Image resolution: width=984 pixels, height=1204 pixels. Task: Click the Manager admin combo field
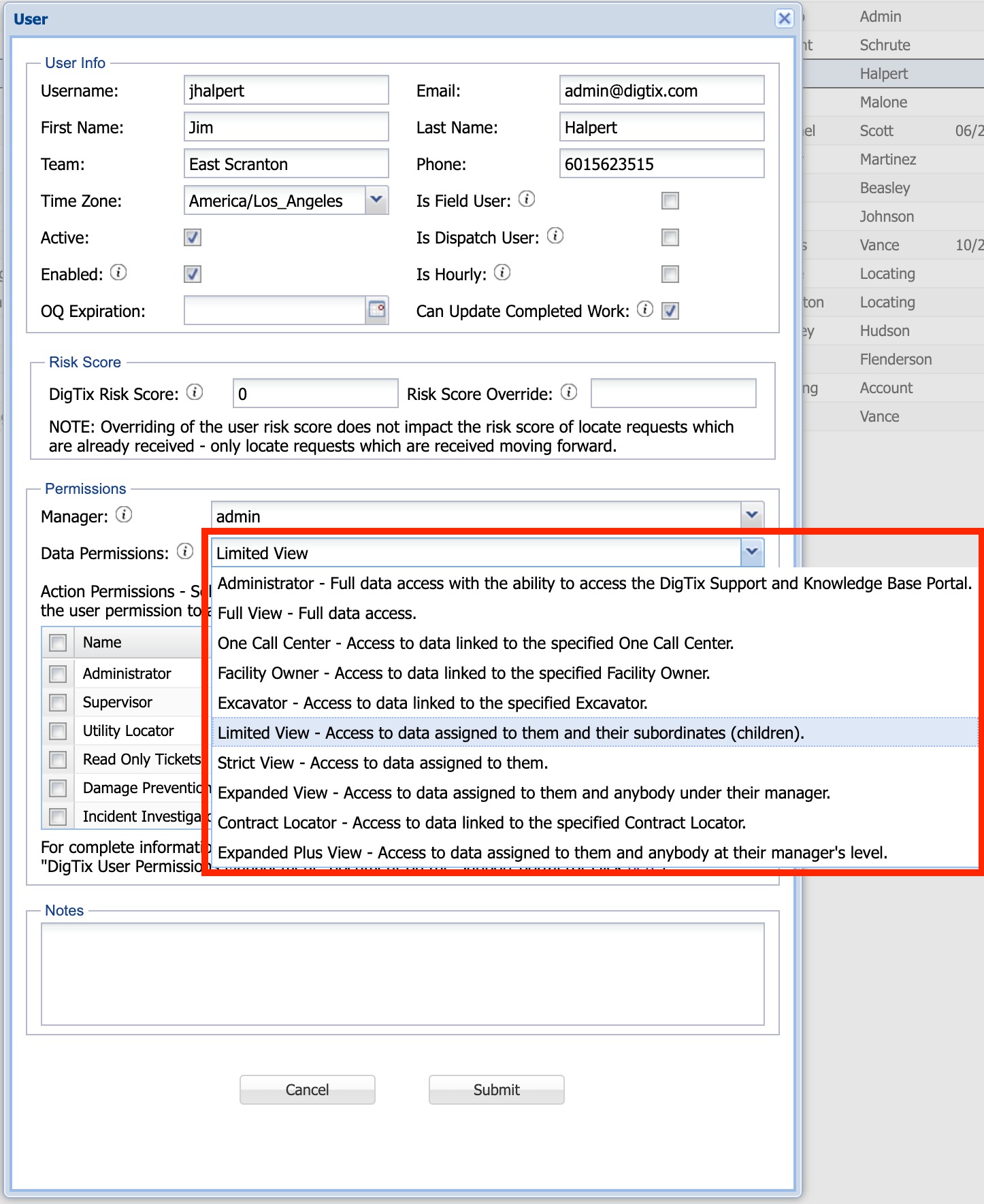[x=476, y=516]
